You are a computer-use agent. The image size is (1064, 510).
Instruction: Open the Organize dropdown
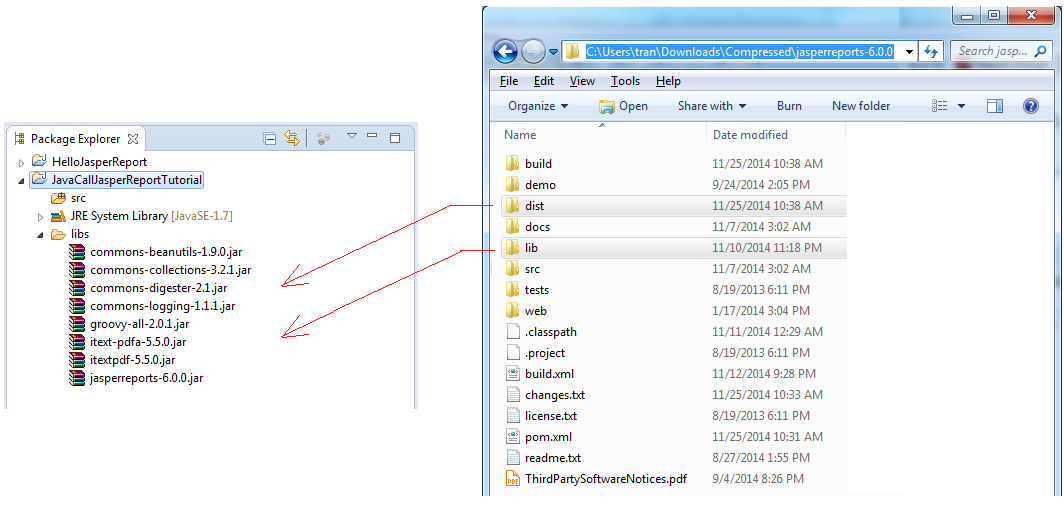538,106
